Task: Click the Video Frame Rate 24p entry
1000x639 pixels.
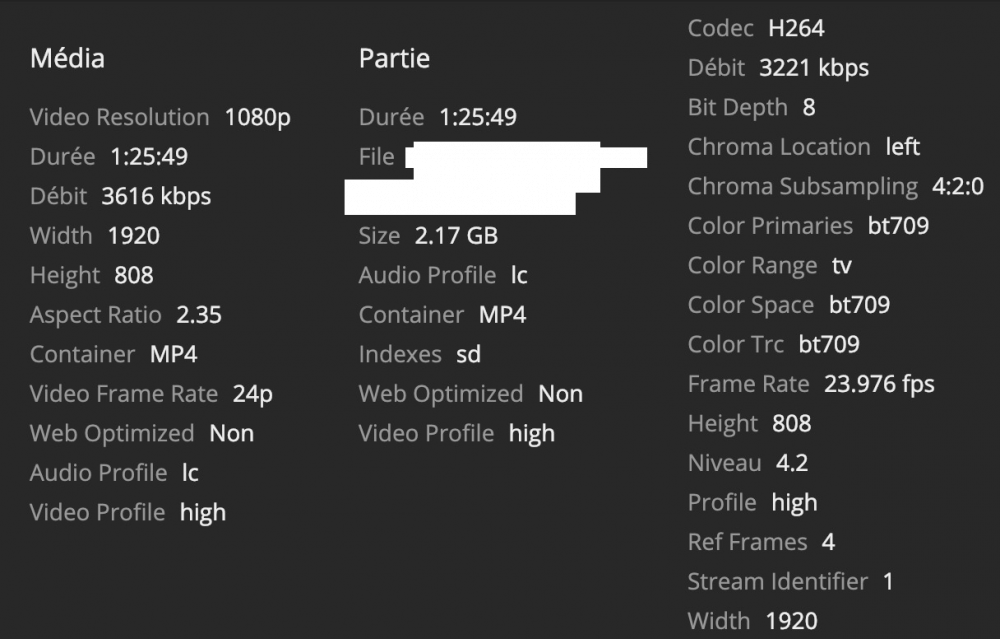Action: (x=151, y=394)
